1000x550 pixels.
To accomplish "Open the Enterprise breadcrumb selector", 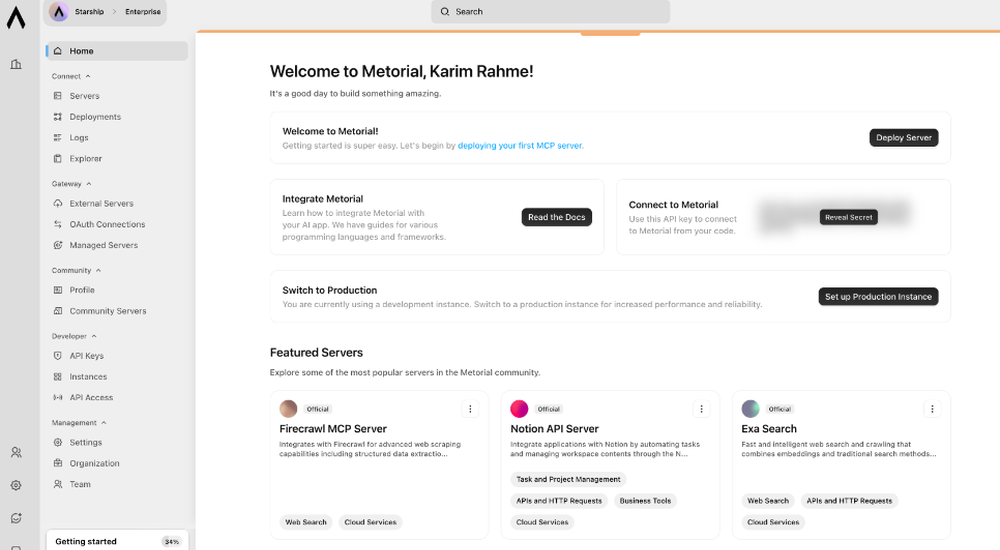I will click(143, 11).
